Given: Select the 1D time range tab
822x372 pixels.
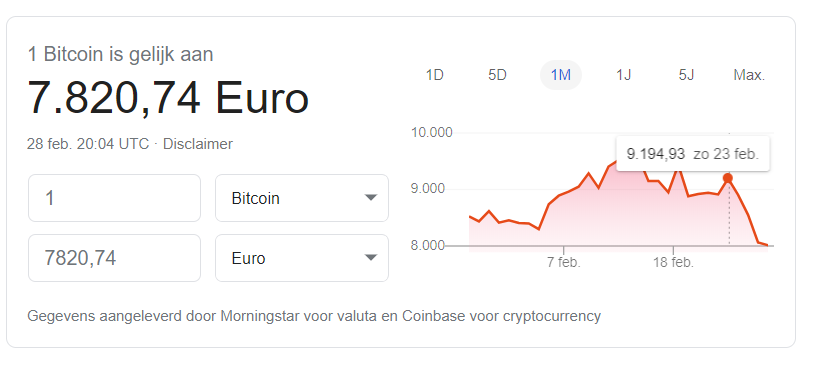Looking at the screenshot, I should tap(435, 75).
